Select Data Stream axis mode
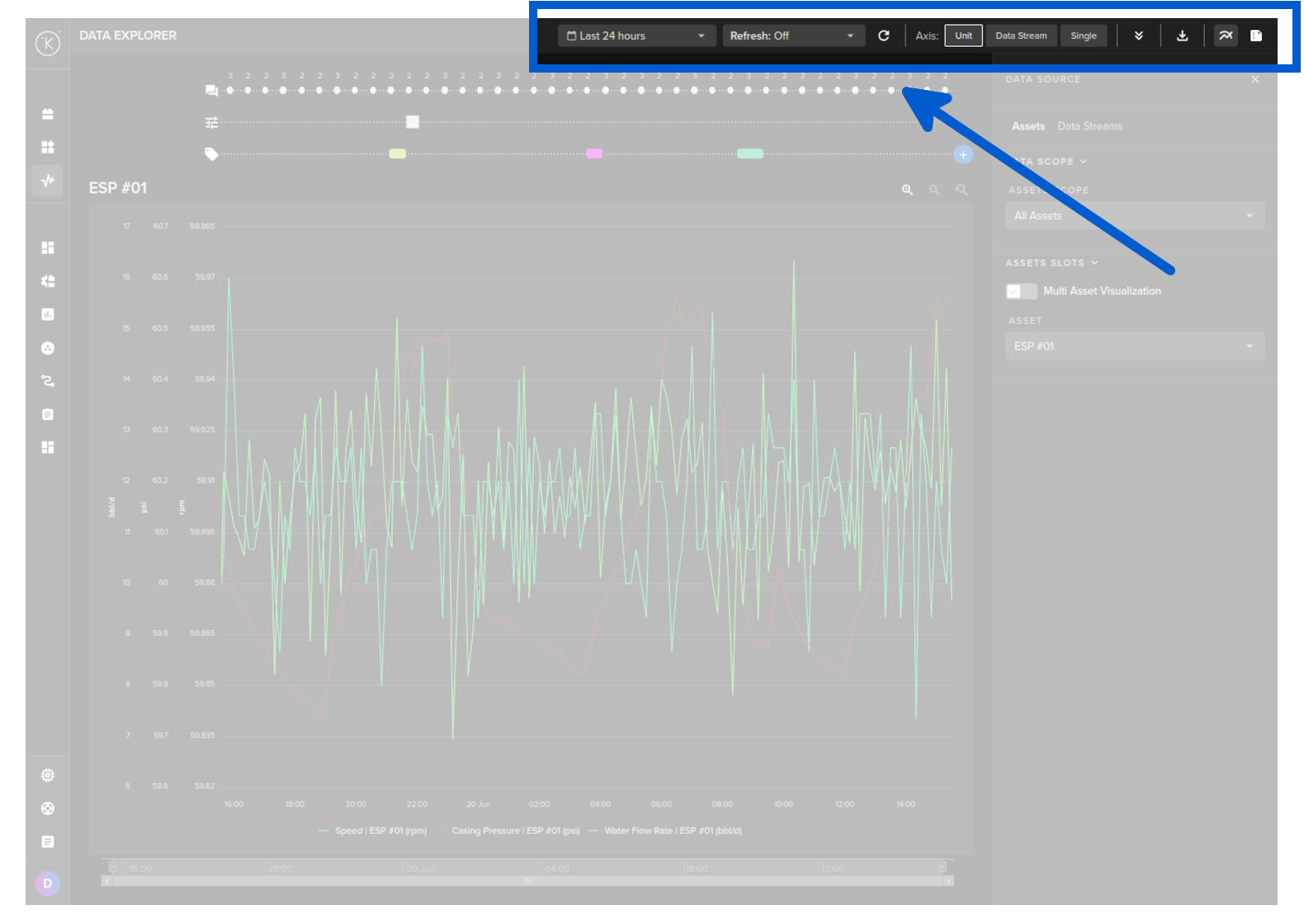The height and width of the screenshot is (924, 1304). pos(1020,36)
